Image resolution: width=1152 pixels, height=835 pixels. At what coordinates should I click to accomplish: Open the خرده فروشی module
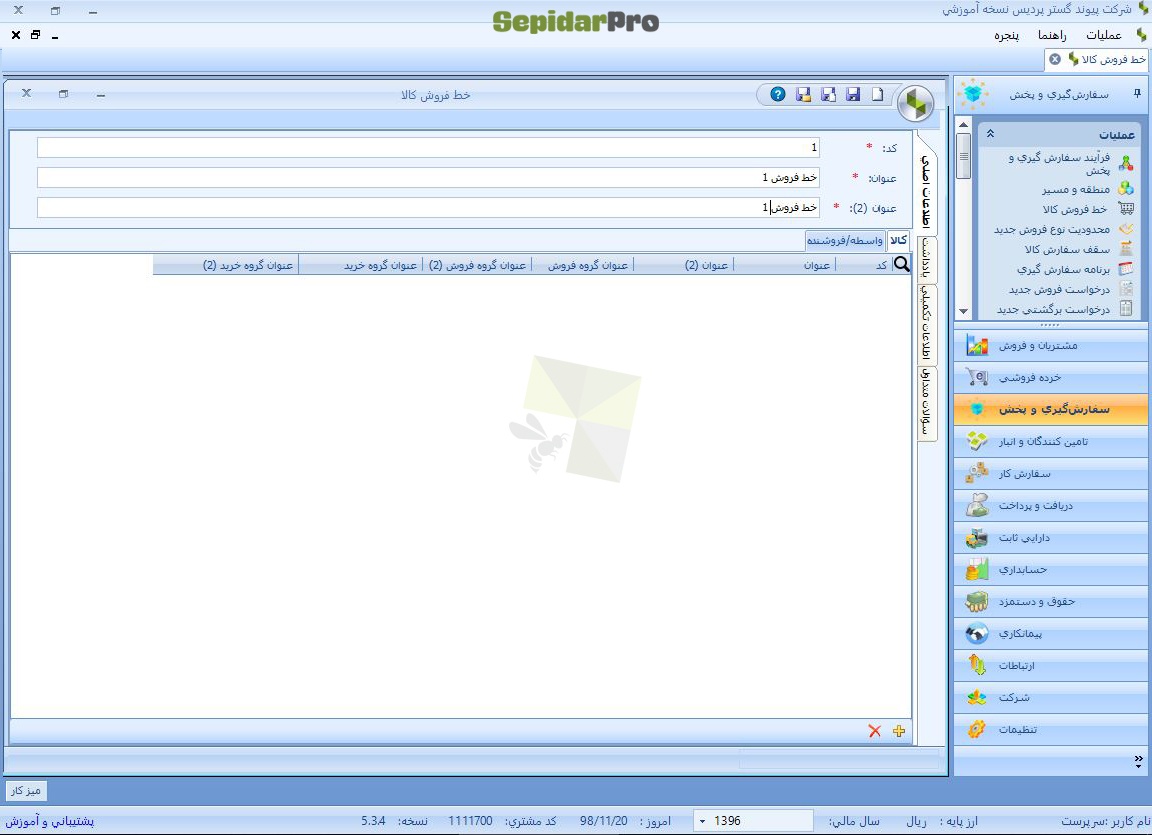(1051, 377)
